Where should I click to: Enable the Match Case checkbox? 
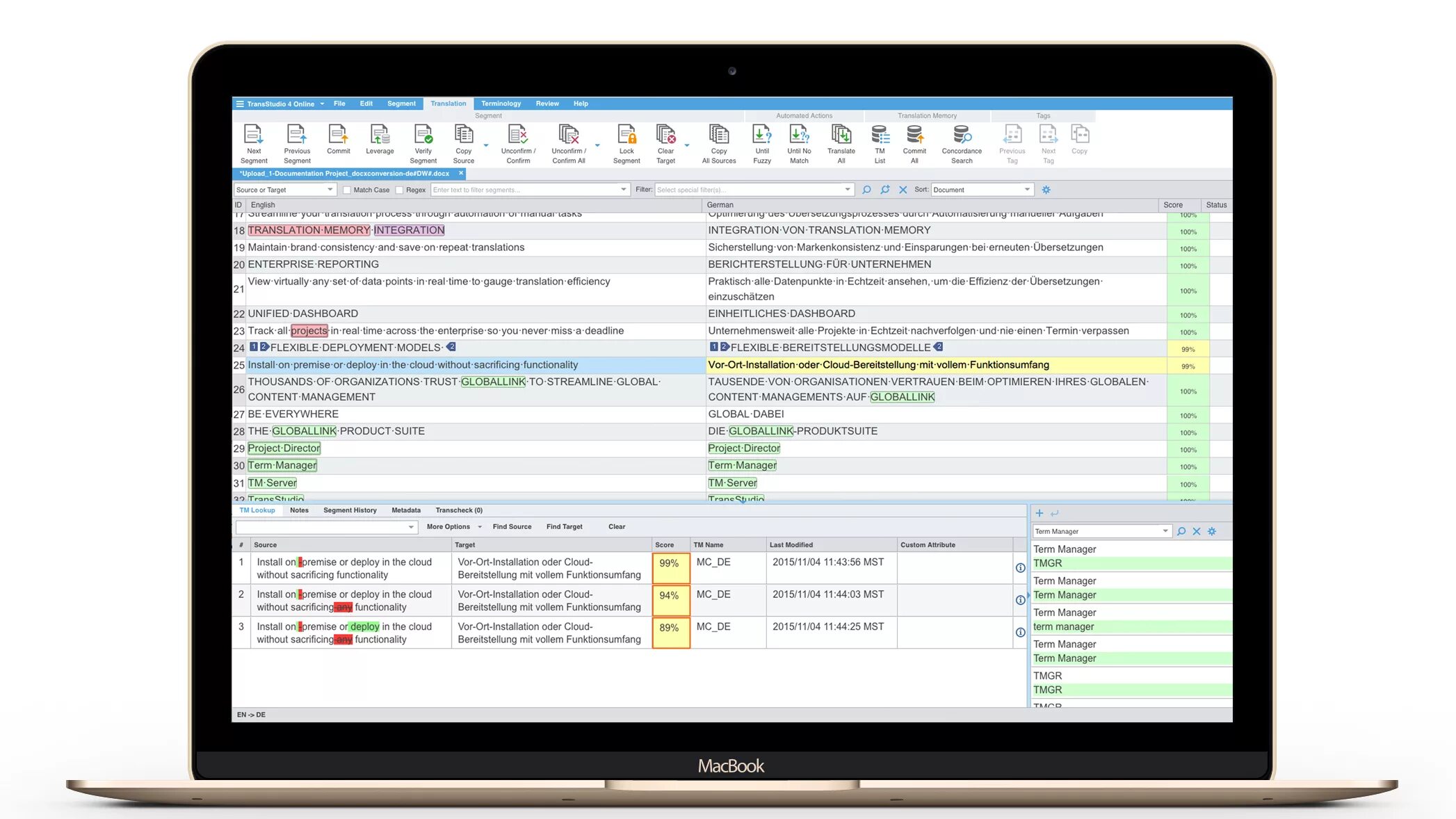click(347, 190)
